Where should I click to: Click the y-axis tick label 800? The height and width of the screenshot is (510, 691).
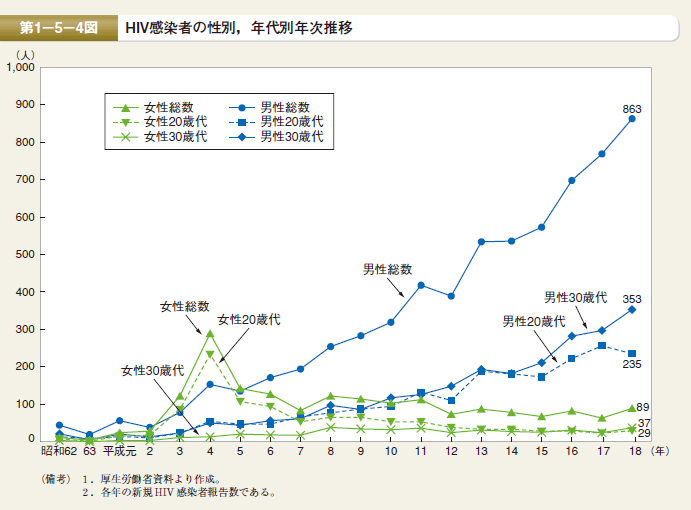(x=25, y=142)
